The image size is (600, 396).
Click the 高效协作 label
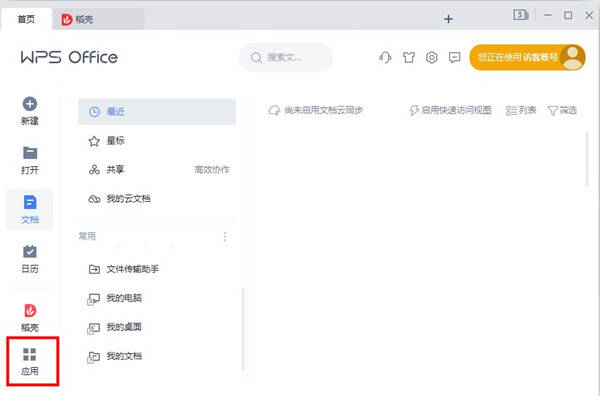click(212, 169)
